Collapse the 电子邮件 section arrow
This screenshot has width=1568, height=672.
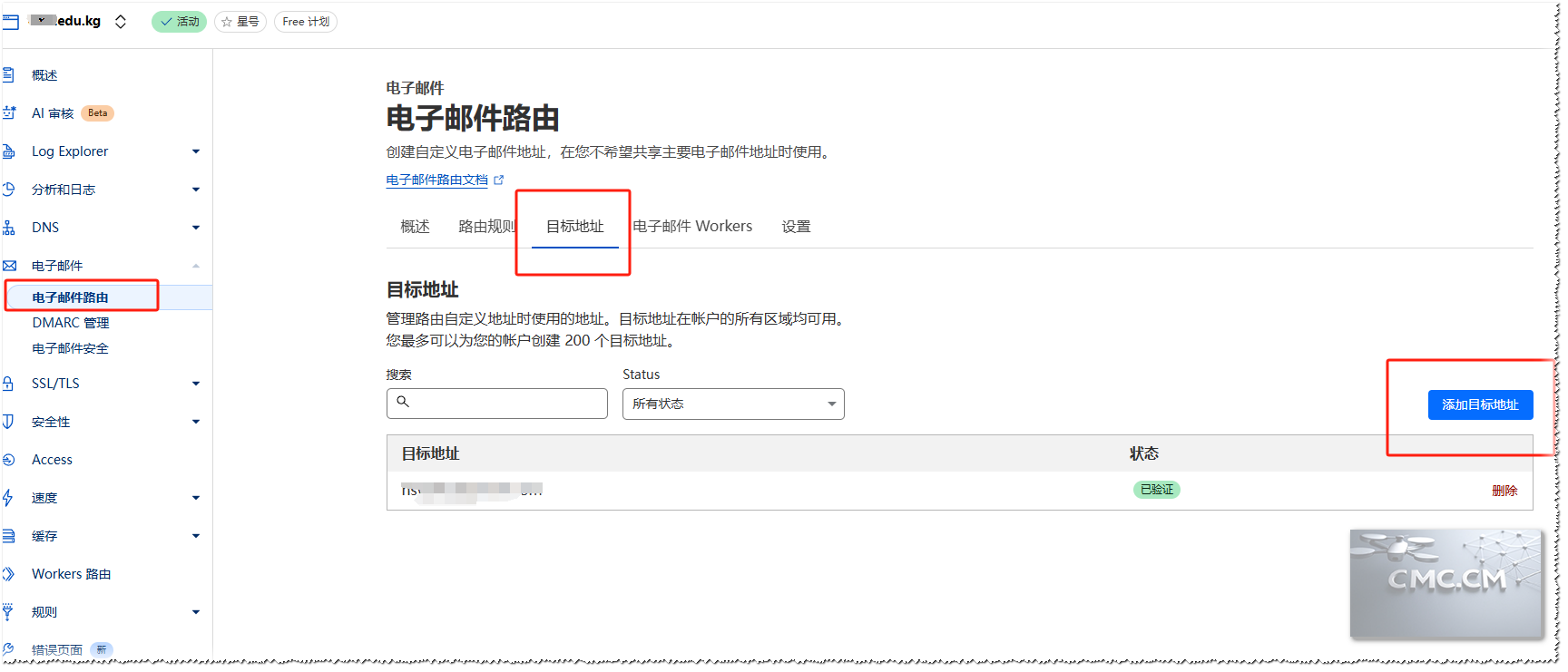(x=195, y=266)
